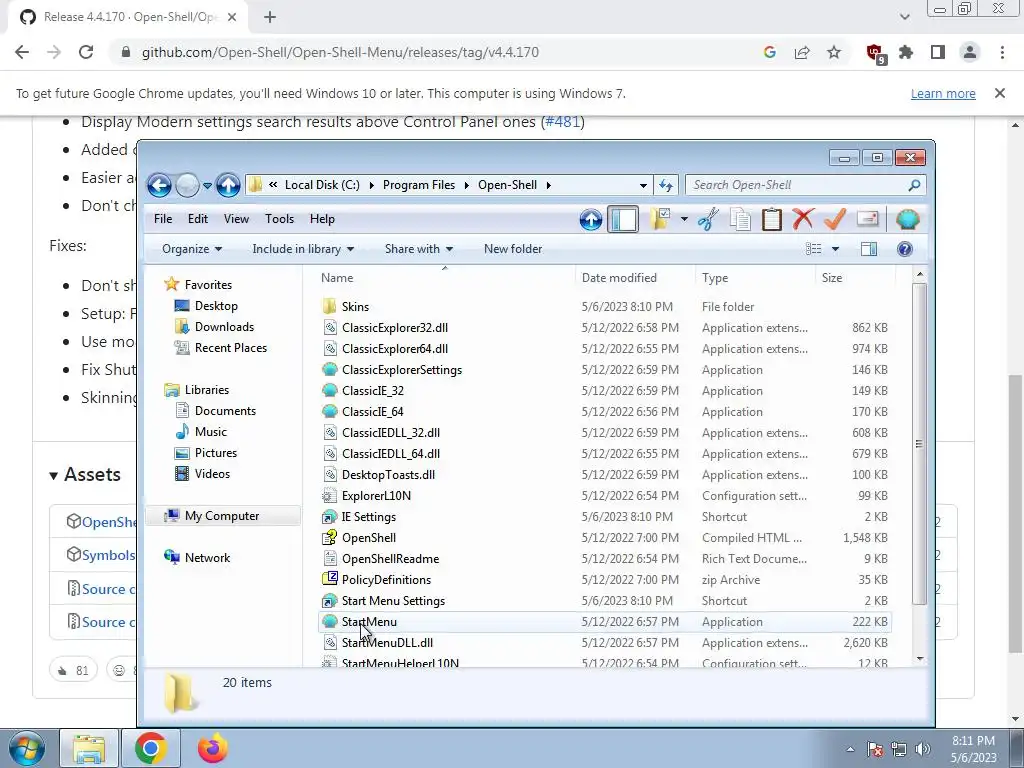Viewport: 1024px width, 768px height.
Task: Select Network in navigation pane
Action: (x=208, y=558)
